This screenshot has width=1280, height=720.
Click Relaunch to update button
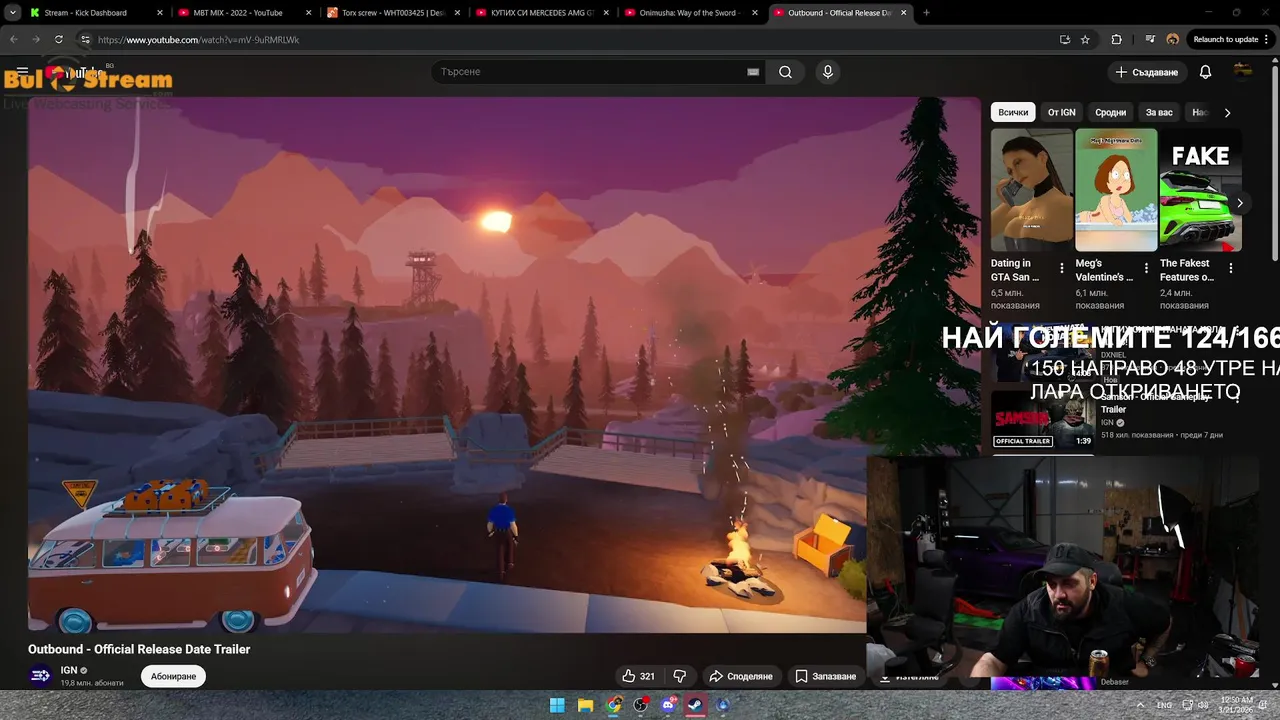1232,39
